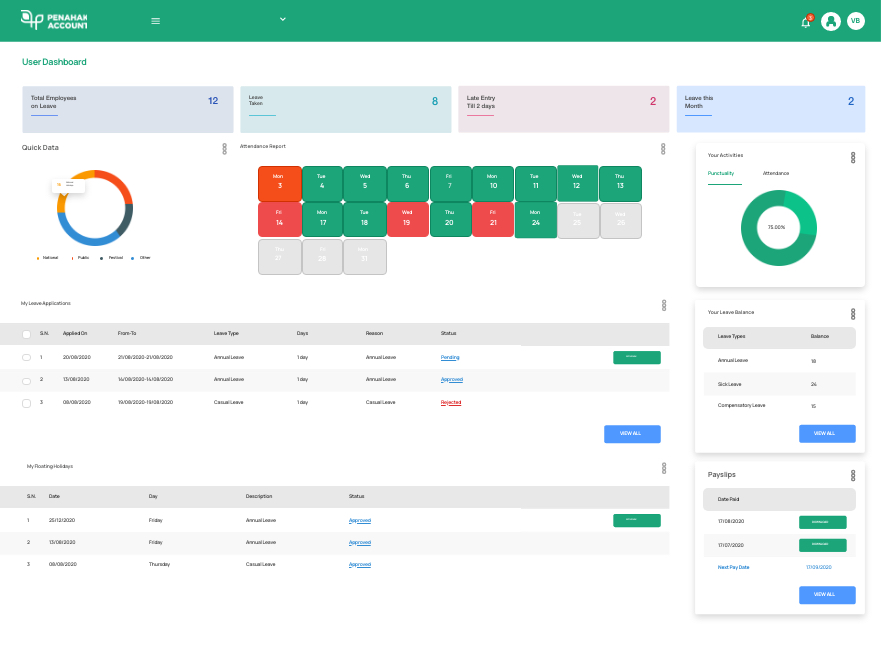Open Quick Data options menu dots
This screenshot has width=881, height=664.
pyautogui.click(x=225, y=149)
